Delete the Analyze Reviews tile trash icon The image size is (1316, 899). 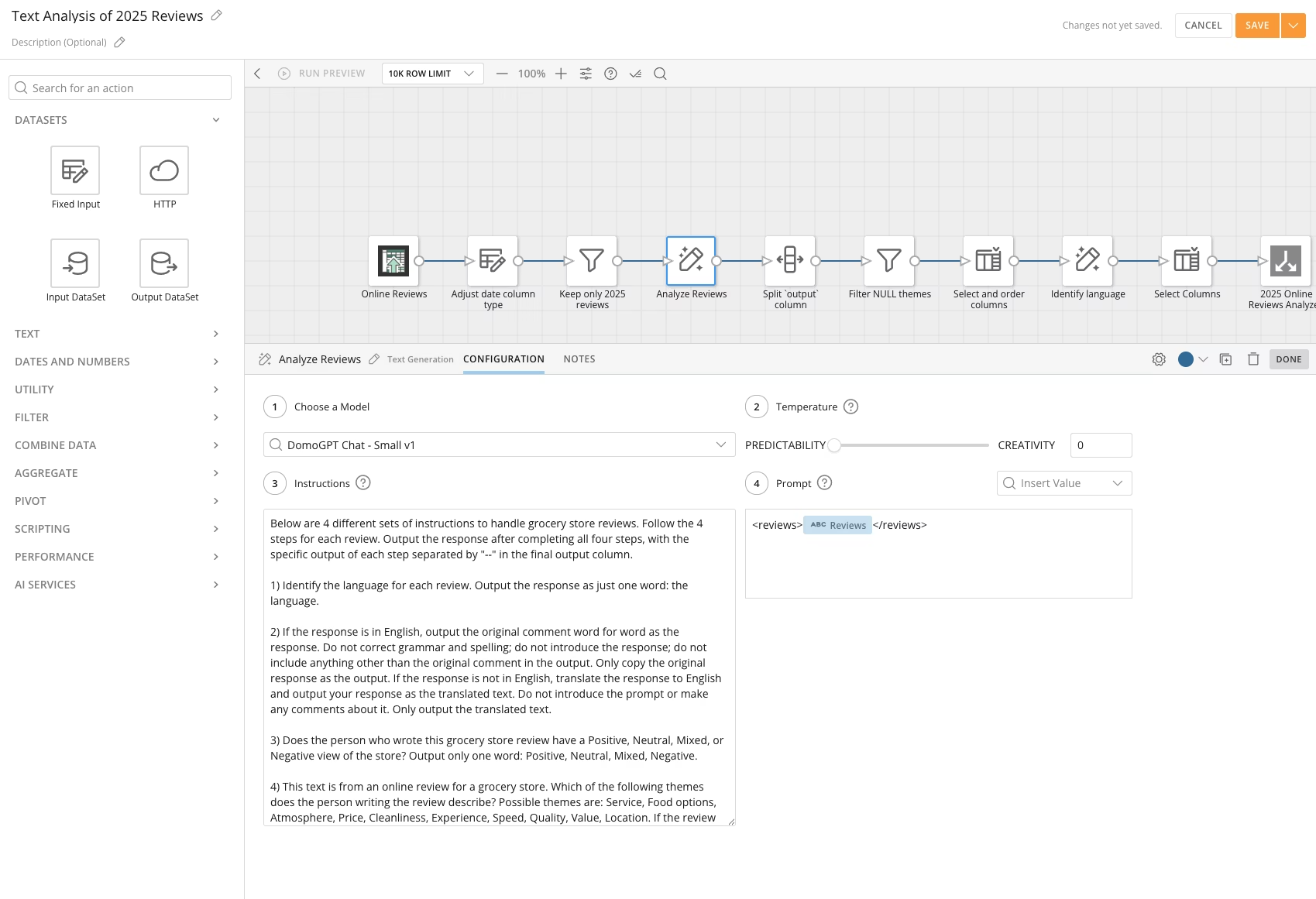tap(1253, 359)
